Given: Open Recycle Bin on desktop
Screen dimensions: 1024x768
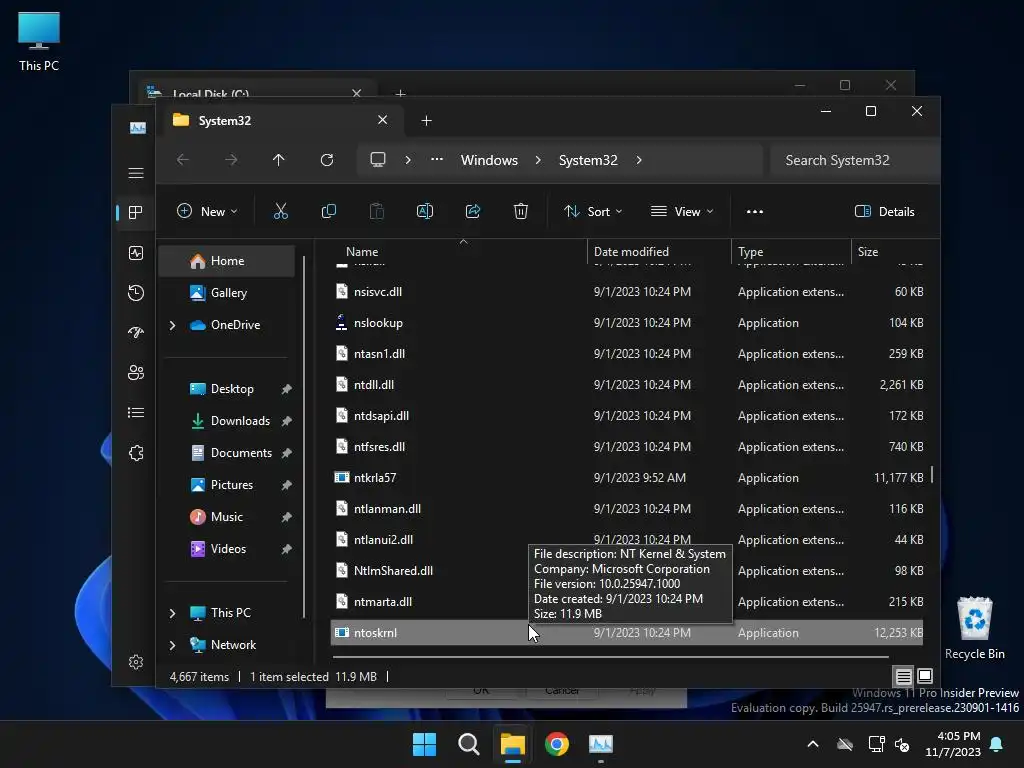Looking at the screenshot, I should 974,628.
